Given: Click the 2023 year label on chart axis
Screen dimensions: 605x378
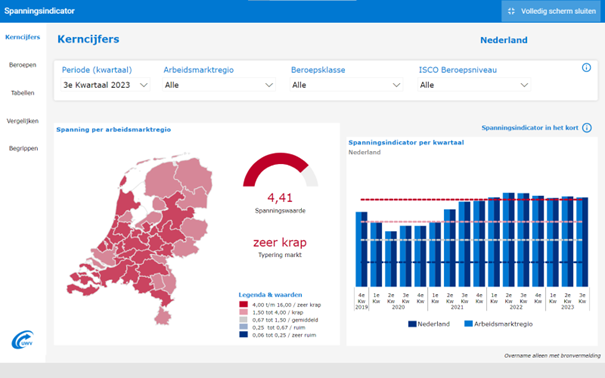Looking at the screenshot, I should click(567, 307).
